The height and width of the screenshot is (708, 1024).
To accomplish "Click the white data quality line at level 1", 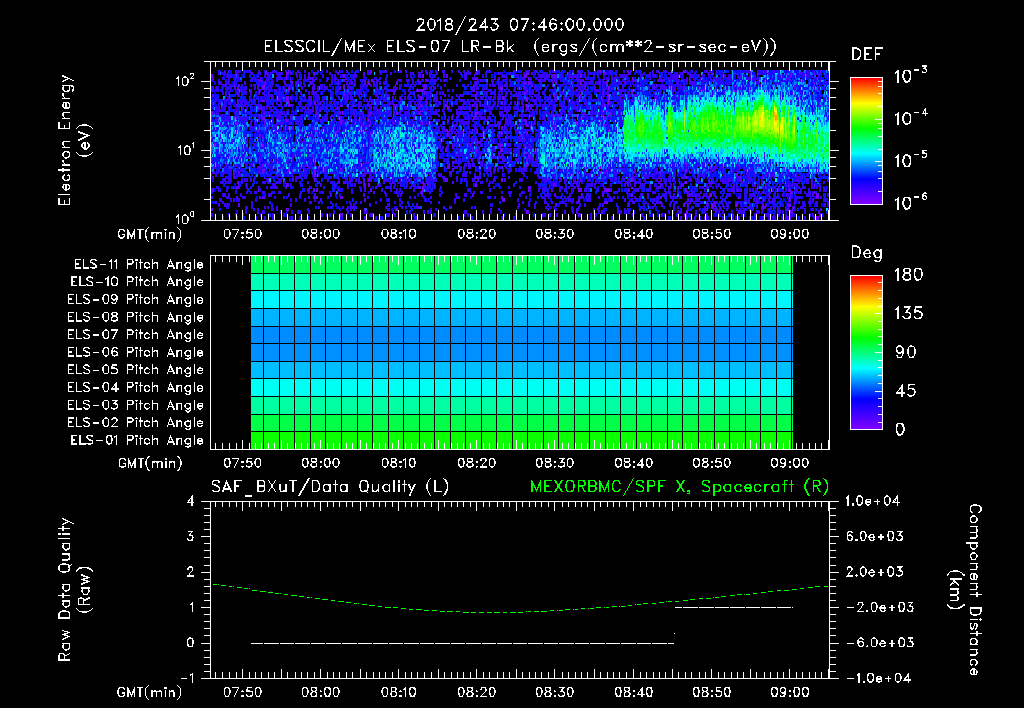I will (x=733, y=607).
